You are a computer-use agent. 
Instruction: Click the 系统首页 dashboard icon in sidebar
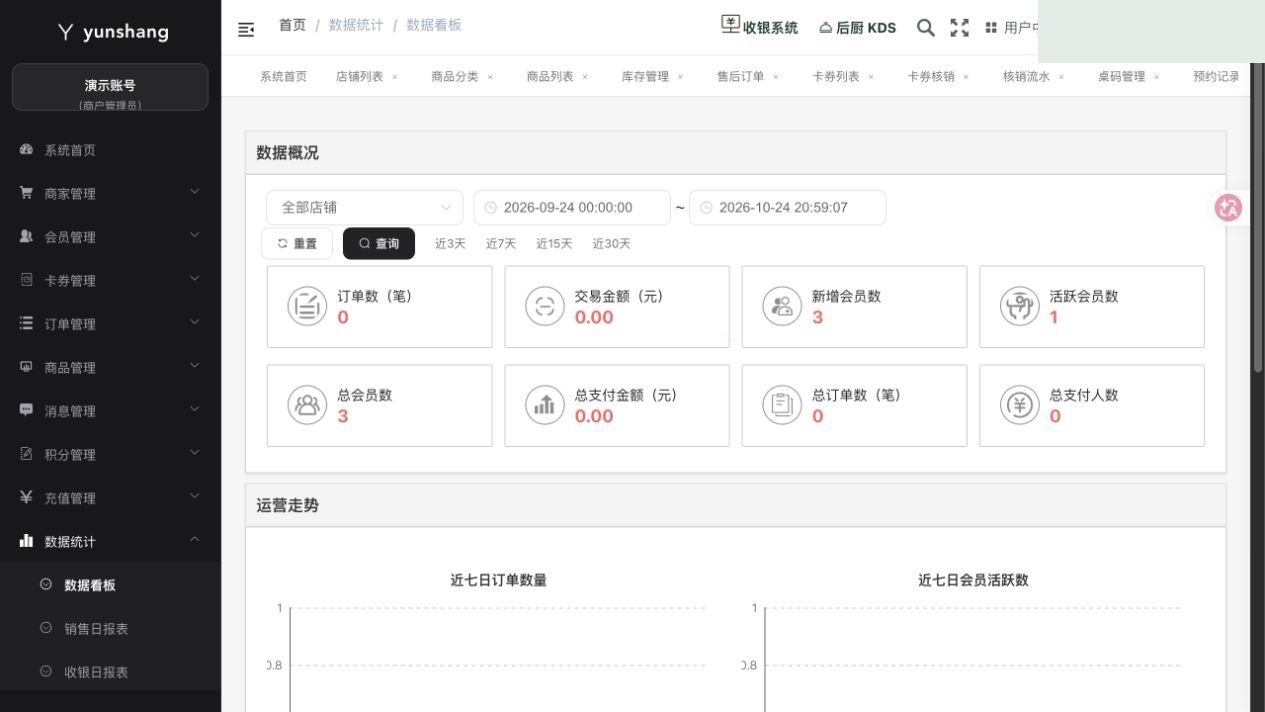[27, 150]
